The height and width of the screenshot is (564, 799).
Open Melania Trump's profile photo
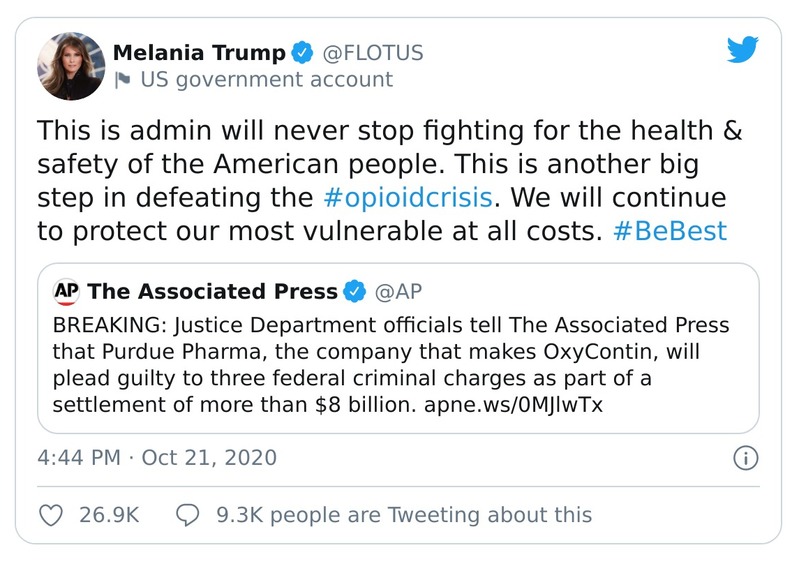pos(71,66)
